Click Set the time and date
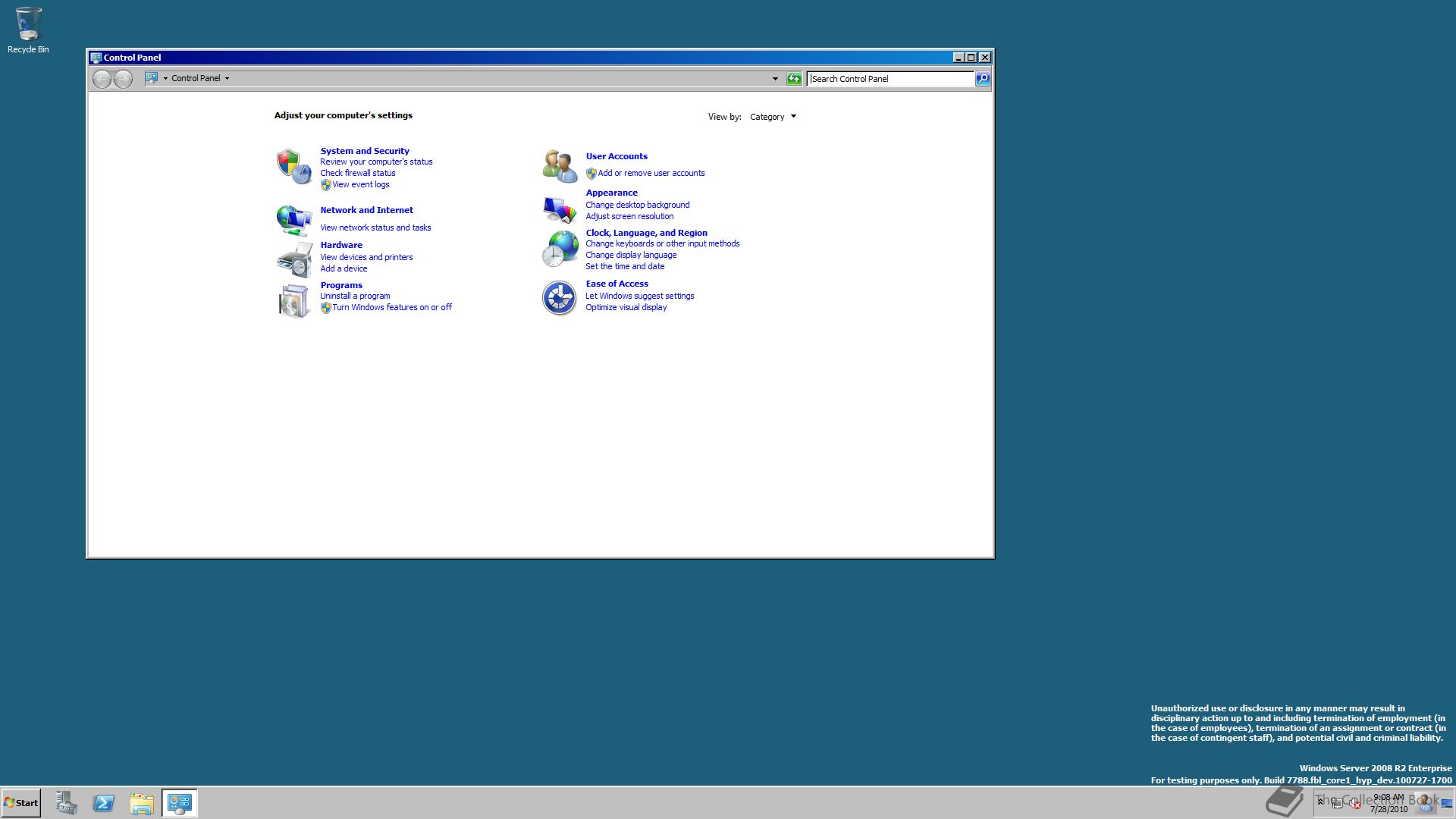This screenshot has width=1456, height=819. [x=625, y=266]
